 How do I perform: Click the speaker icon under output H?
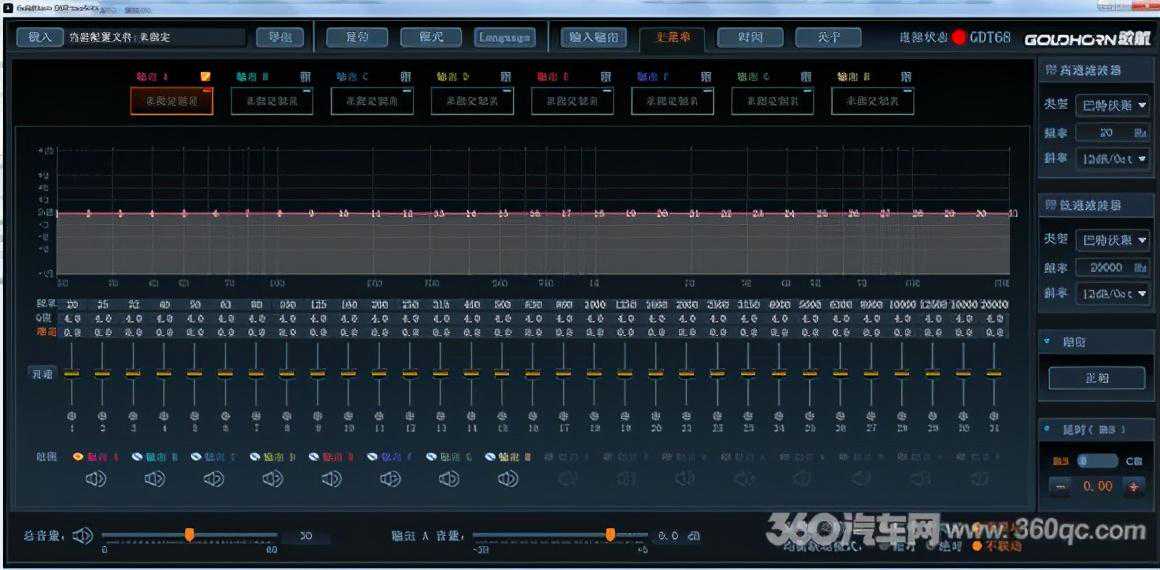tap(508, 479)
